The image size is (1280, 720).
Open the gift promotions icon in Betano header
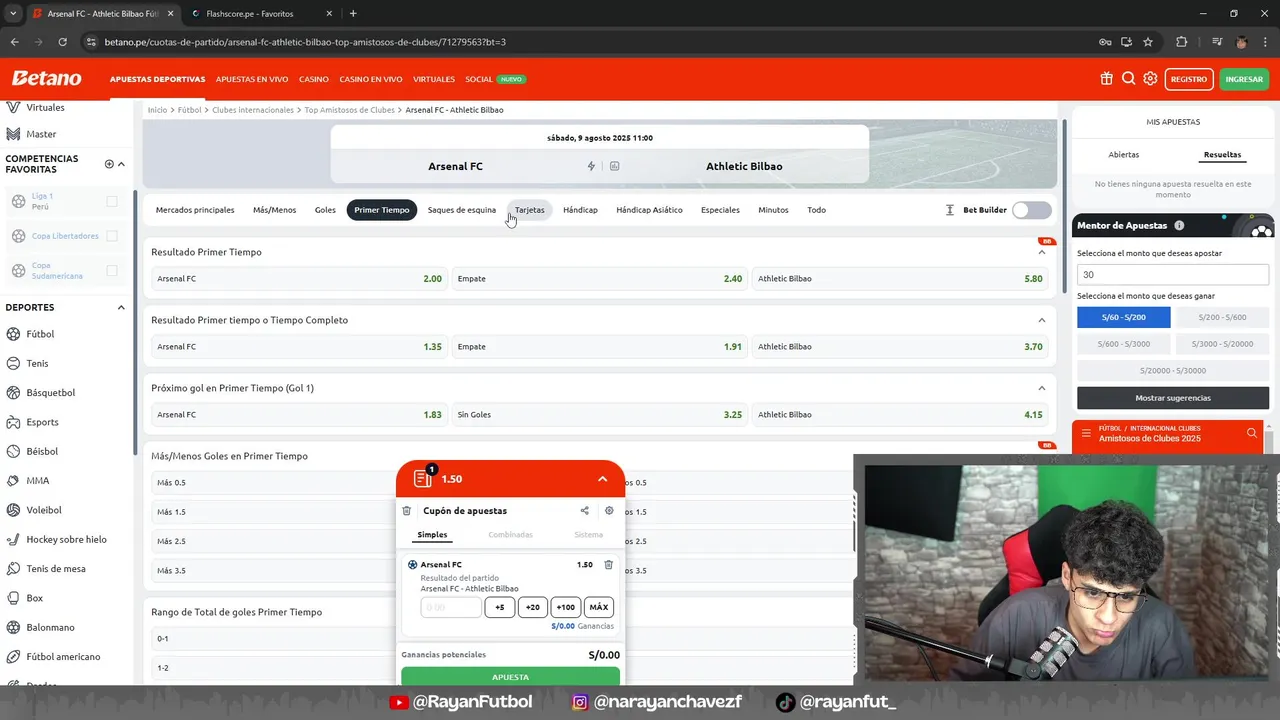click(x=1106, y=79)
